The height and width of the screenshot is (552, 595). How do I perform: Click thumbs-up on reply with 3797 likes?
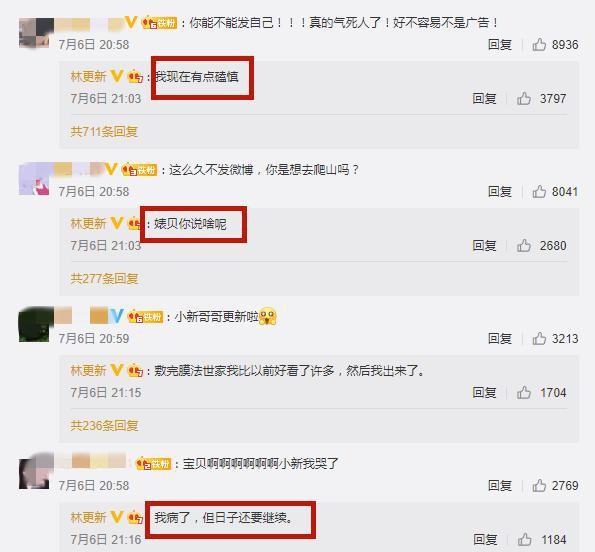point(524,99)
